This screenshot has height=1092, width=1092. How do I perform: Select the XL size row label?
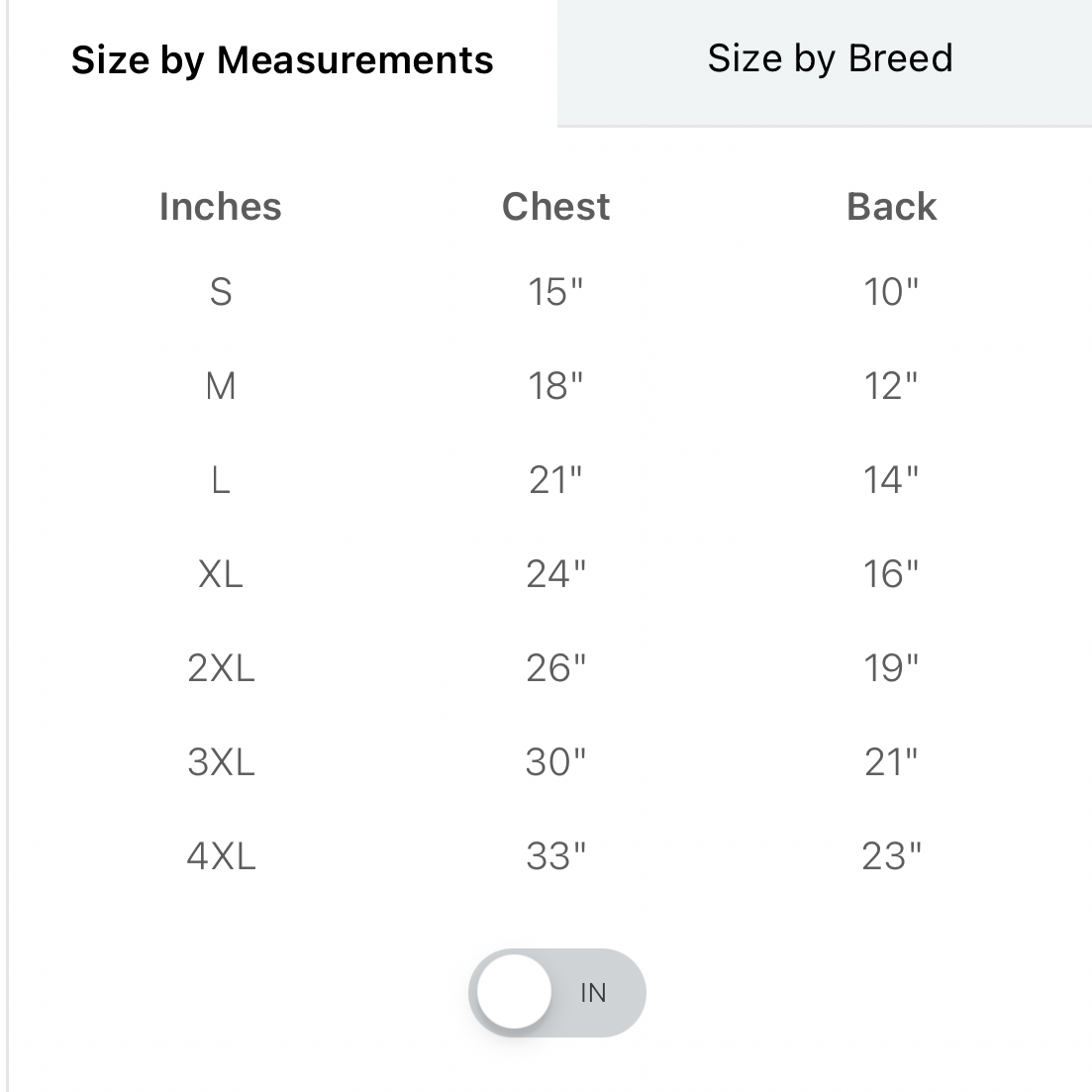221,574
